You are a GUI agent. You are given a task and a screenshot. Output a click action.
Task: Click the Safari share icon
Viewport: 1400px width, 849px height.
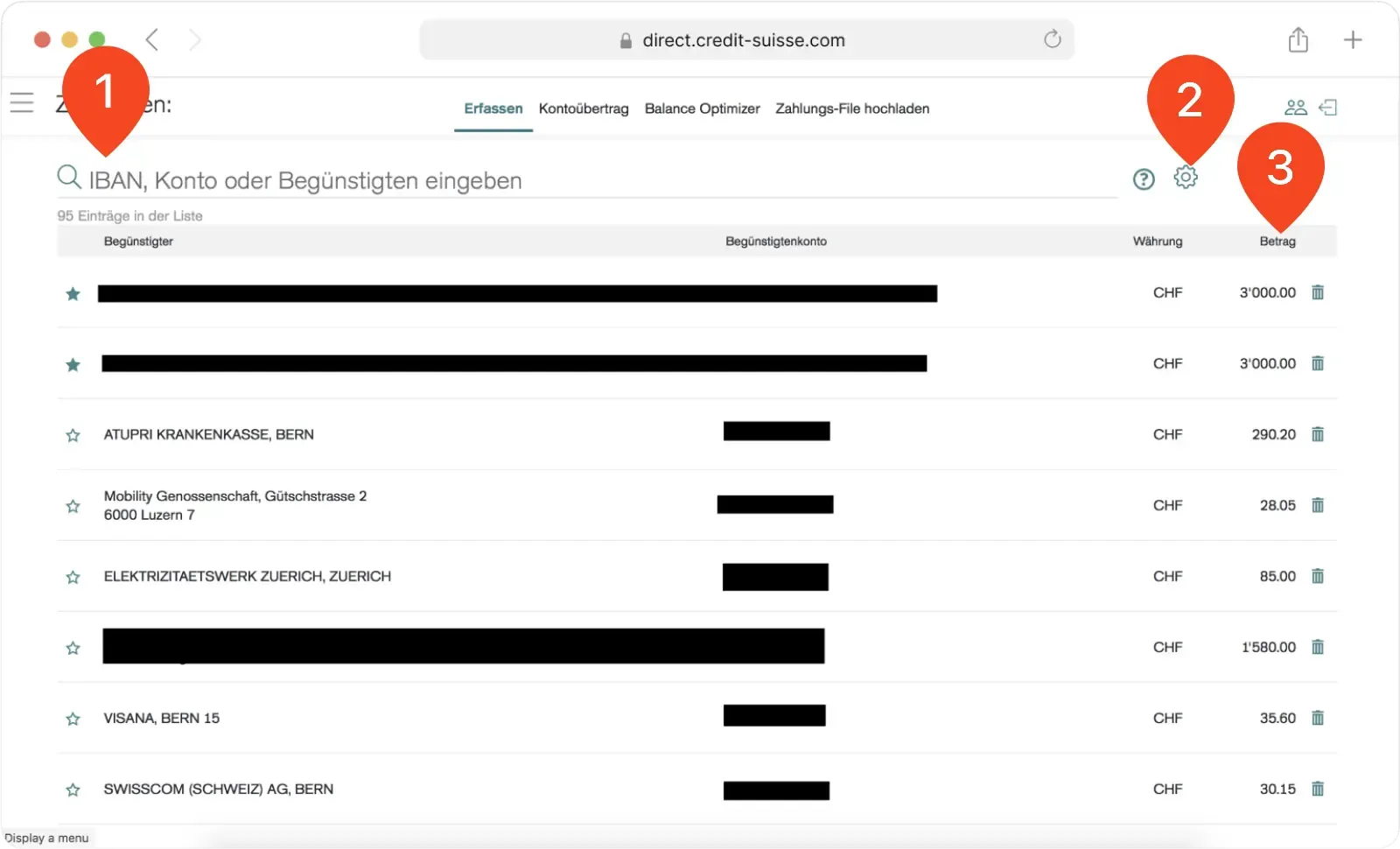coord(1298,39)
